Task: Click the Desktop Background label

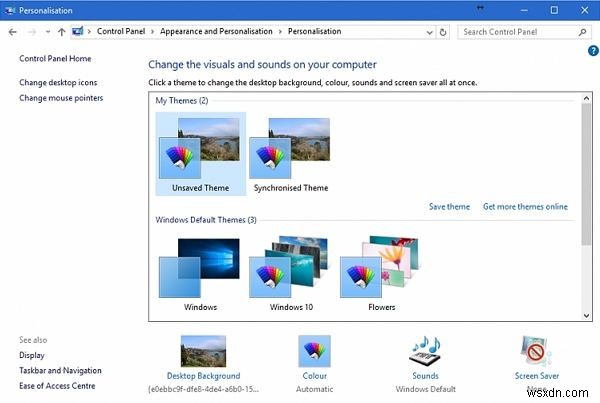Action: coord(203,376)
